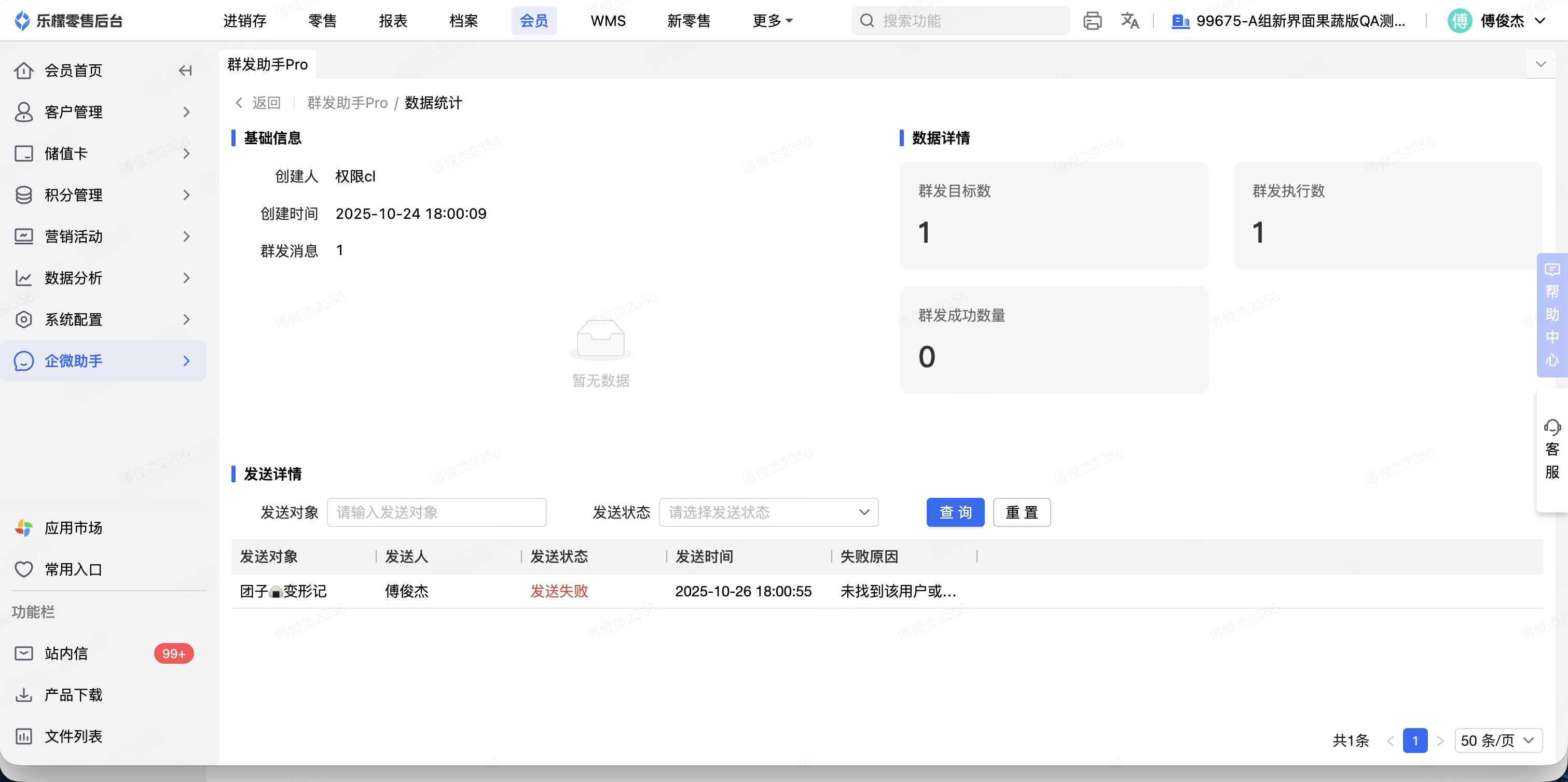
Task: Open 常用入口 with the heart icon
Action: pyautogui.click(x=73, y=569)
